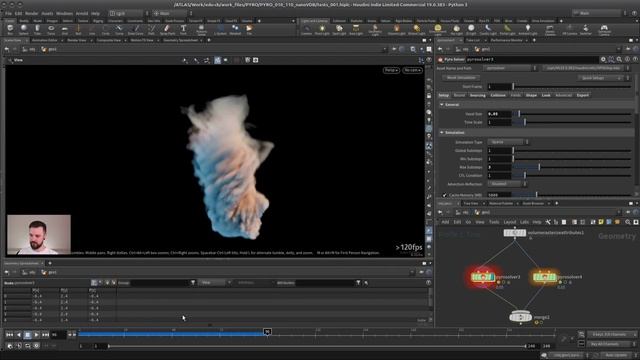Select the Metaball shelf tool
Image resolution: width=640 pixels, height=360 pixels.
[x=235, y=29]
